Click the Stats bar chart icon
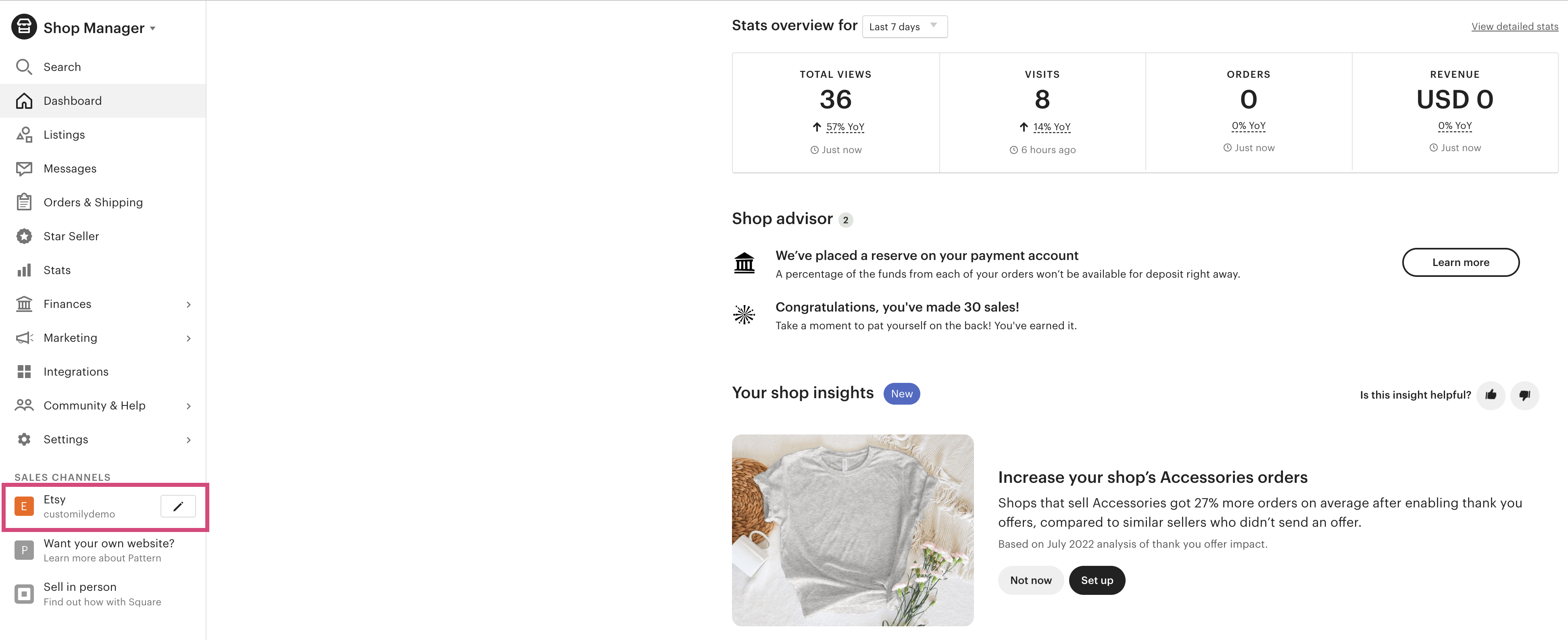The height and width of the screenshot is (640, 1568). point(24,270)
